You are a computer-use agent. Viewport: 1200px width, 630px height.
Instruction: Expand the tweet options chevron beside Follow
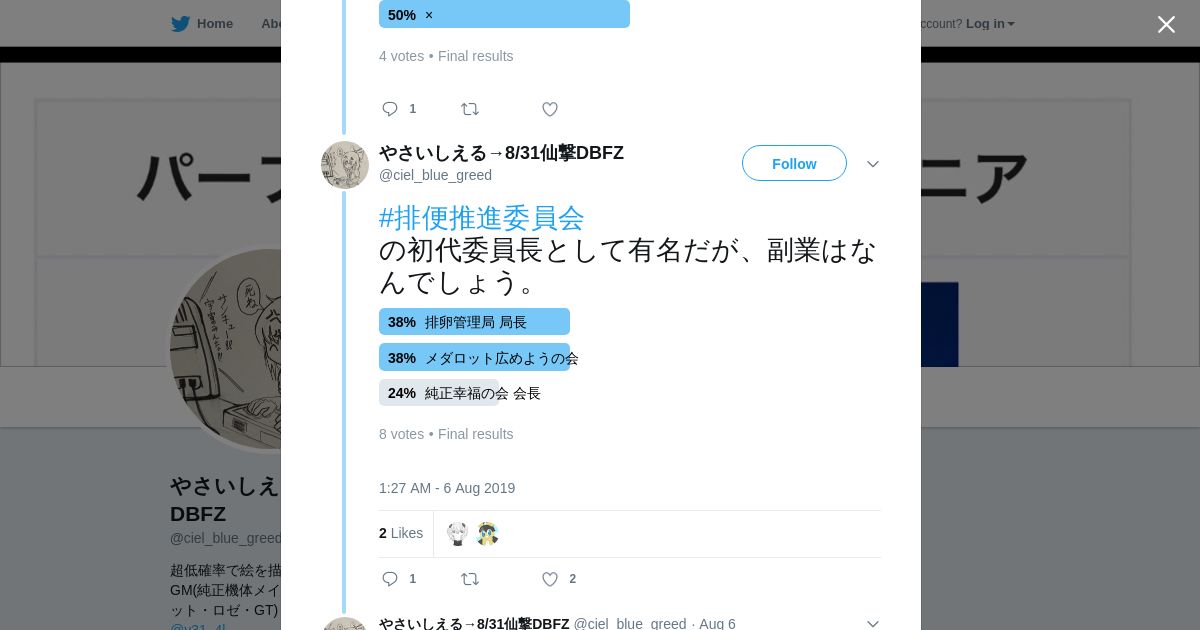tap(873, 164)
